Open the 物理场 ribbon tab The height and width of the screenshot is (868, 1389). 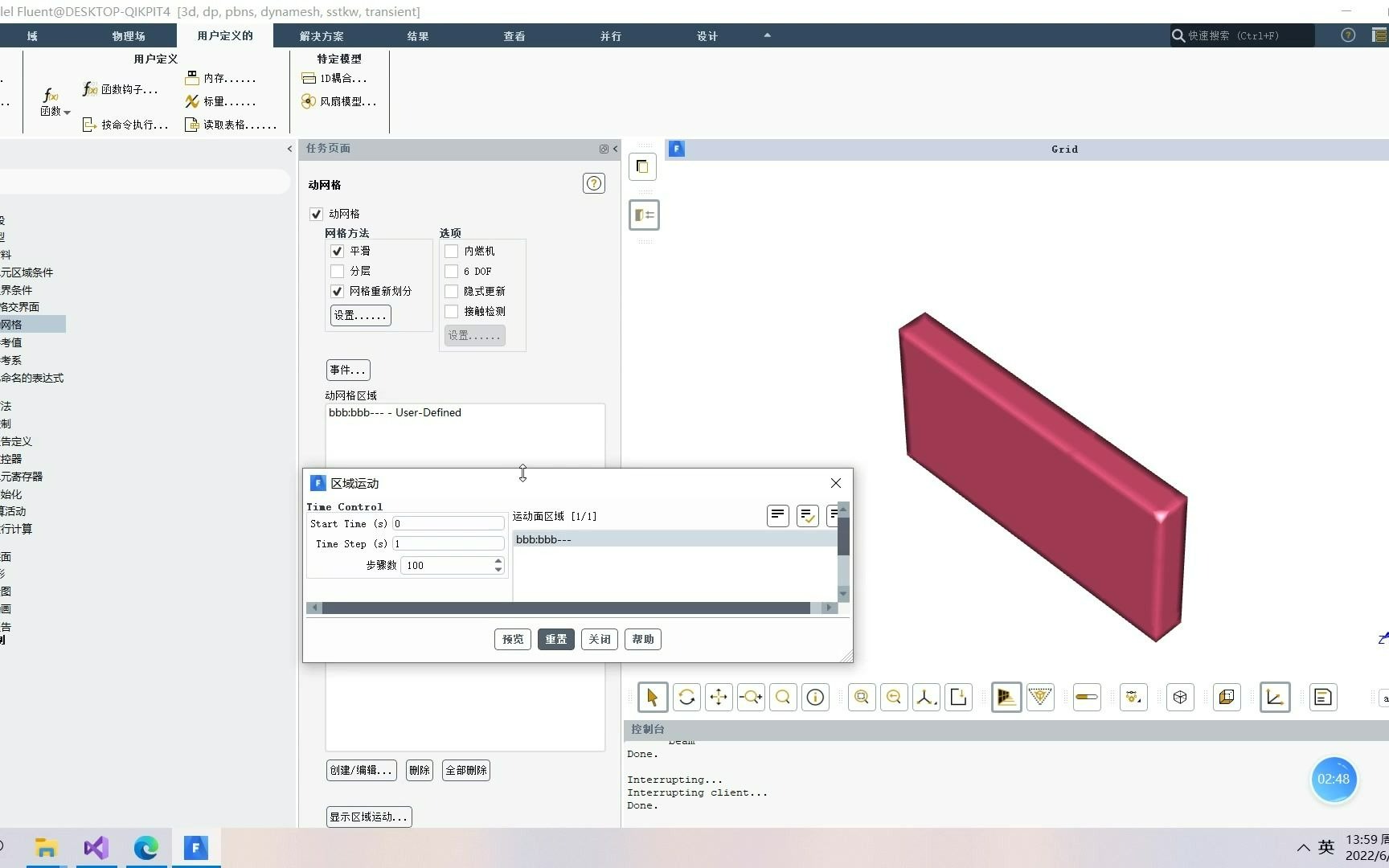[129, 36]
